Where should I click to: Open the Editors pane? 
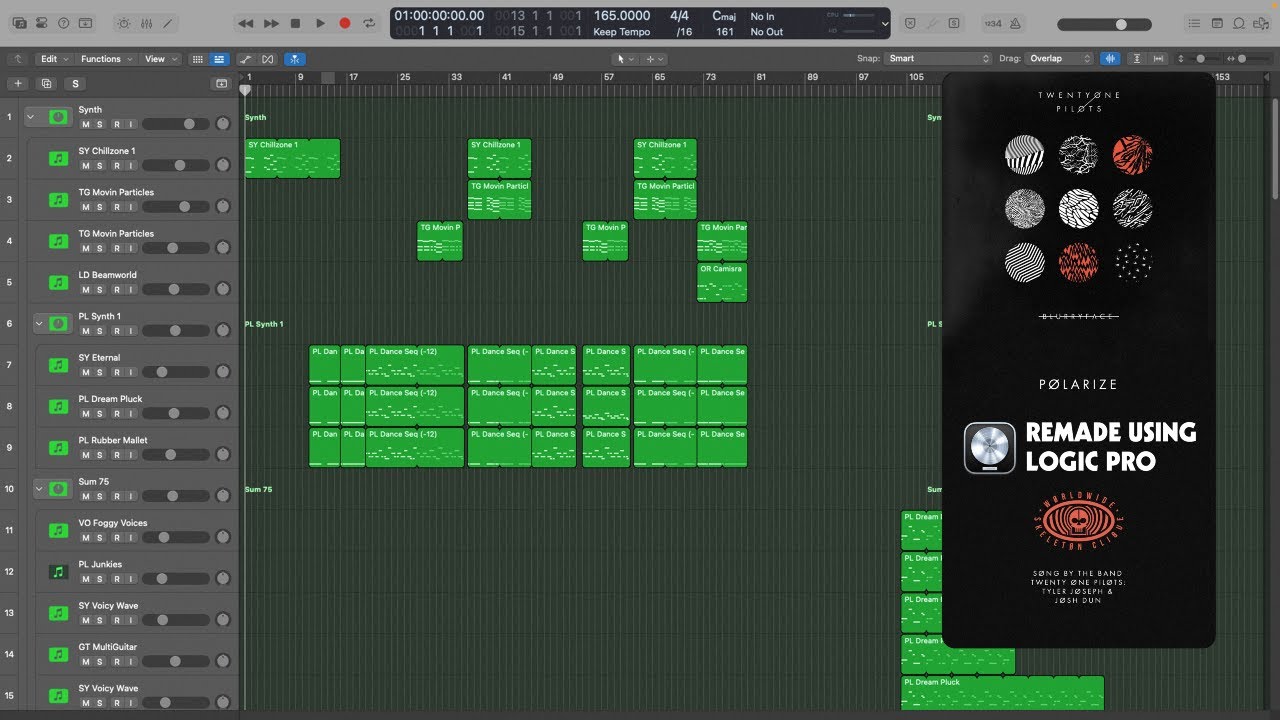[170, 23]
